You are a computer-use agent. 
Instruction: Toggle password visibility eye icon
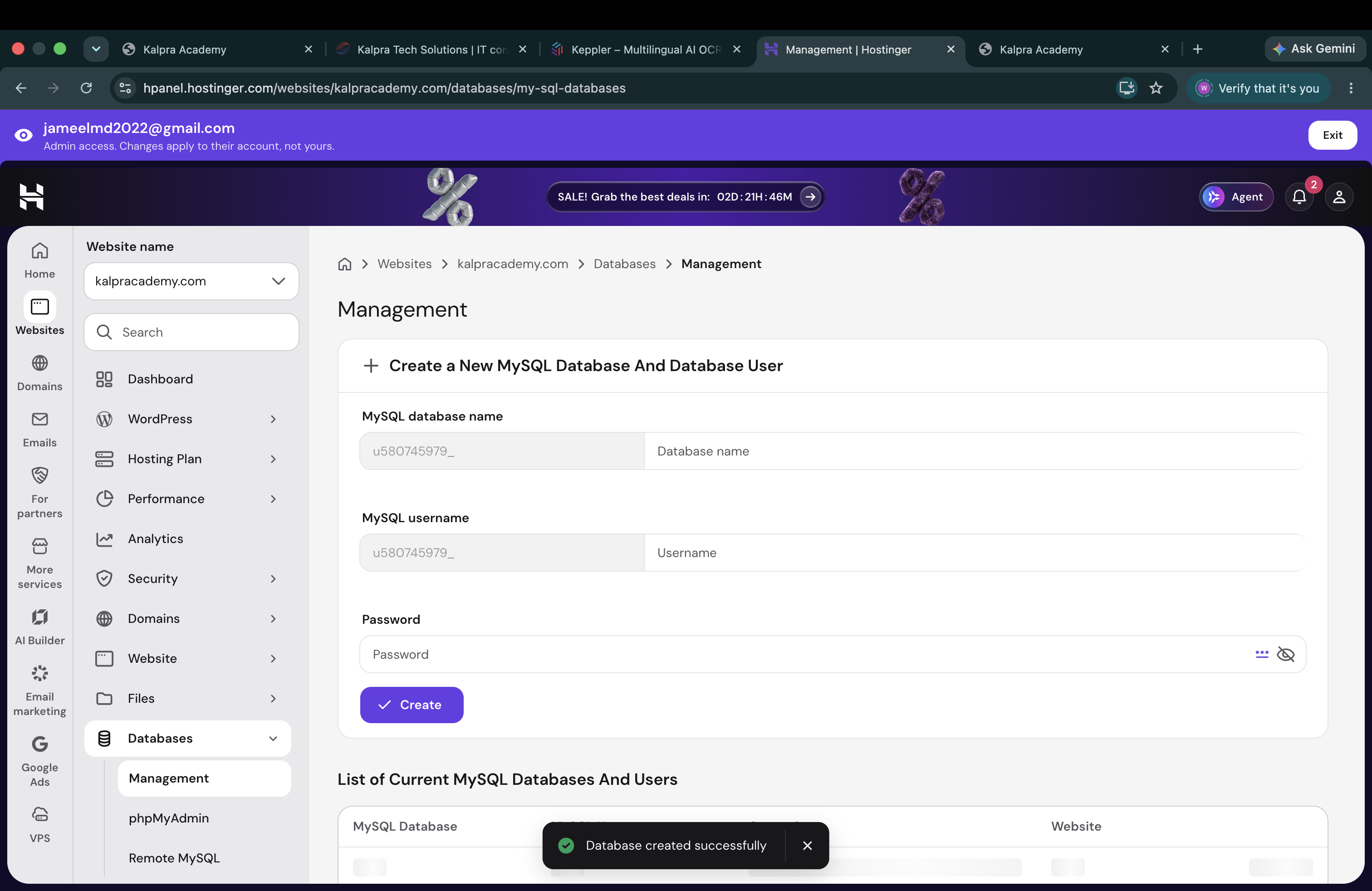1286,654
